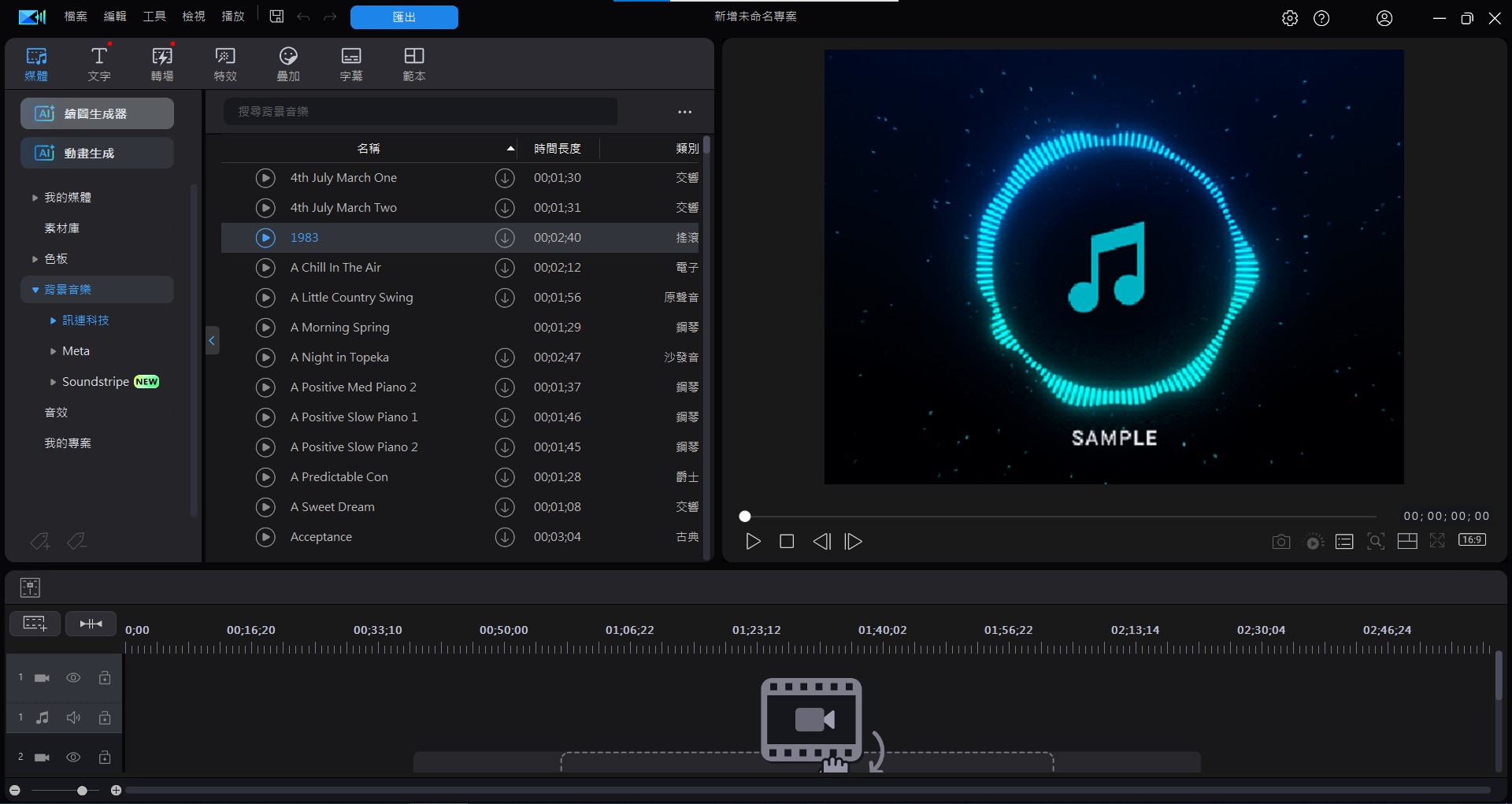Mute audio track 1 speaker icon
The height and width of the screenshot is (804, 1512).
pos(73,717)
